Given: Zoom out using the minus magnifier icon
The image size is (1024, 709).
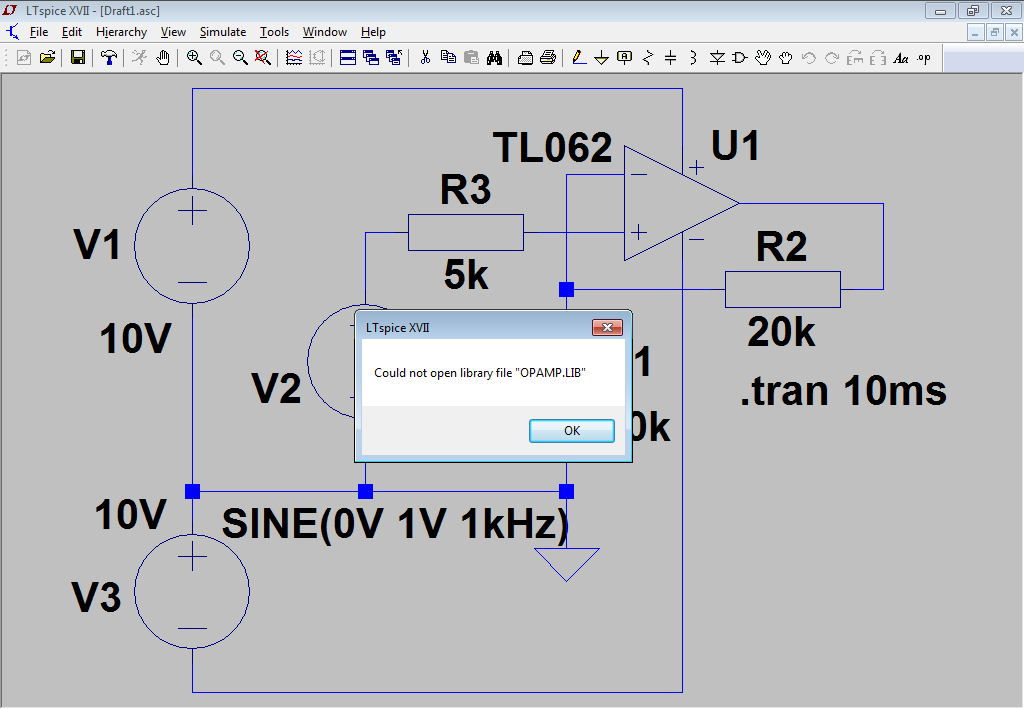Looking at the screenshot, I should [x=240, y=58].
